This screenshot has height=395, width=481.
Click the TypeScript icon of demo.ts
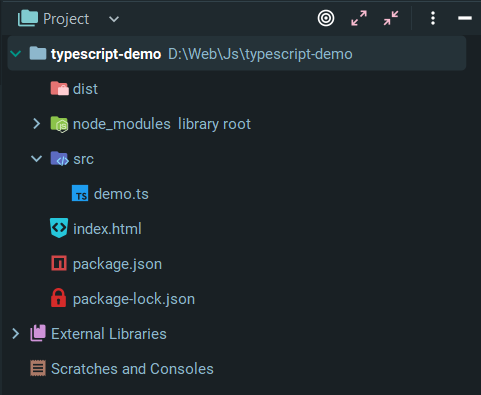click(80, 193)
